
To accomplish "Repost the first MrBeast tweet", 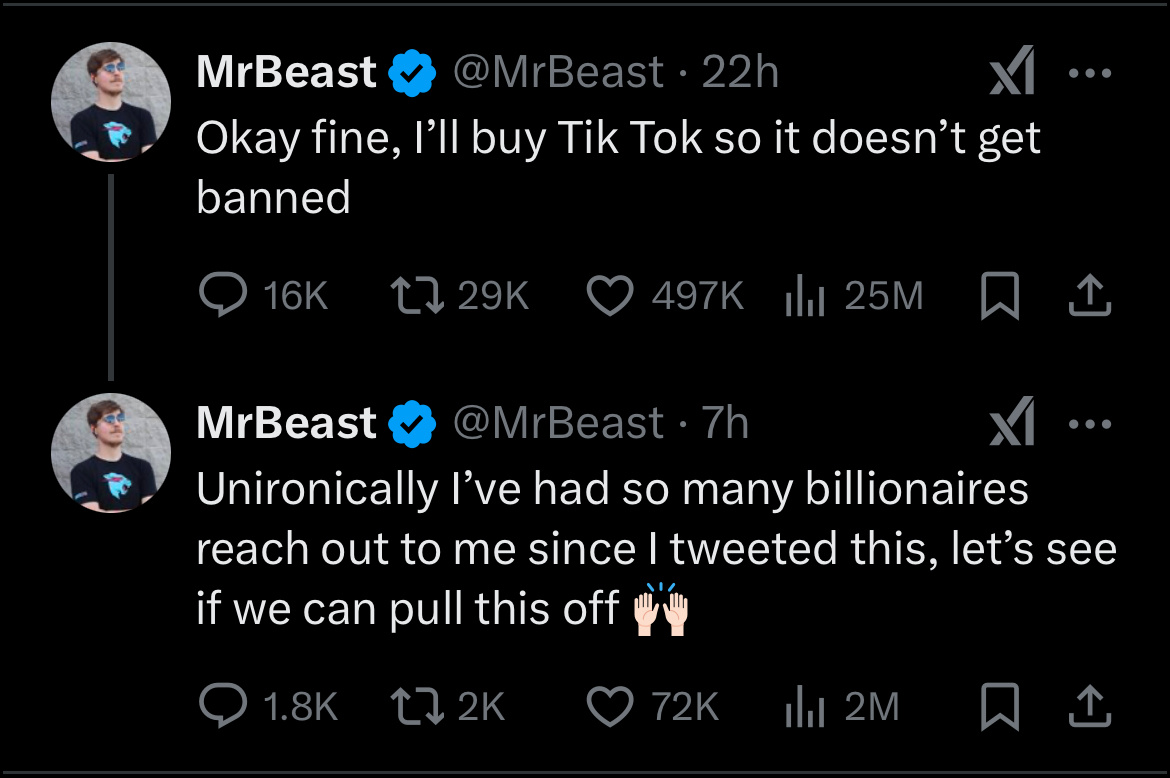I will click(x=410, y=295).
